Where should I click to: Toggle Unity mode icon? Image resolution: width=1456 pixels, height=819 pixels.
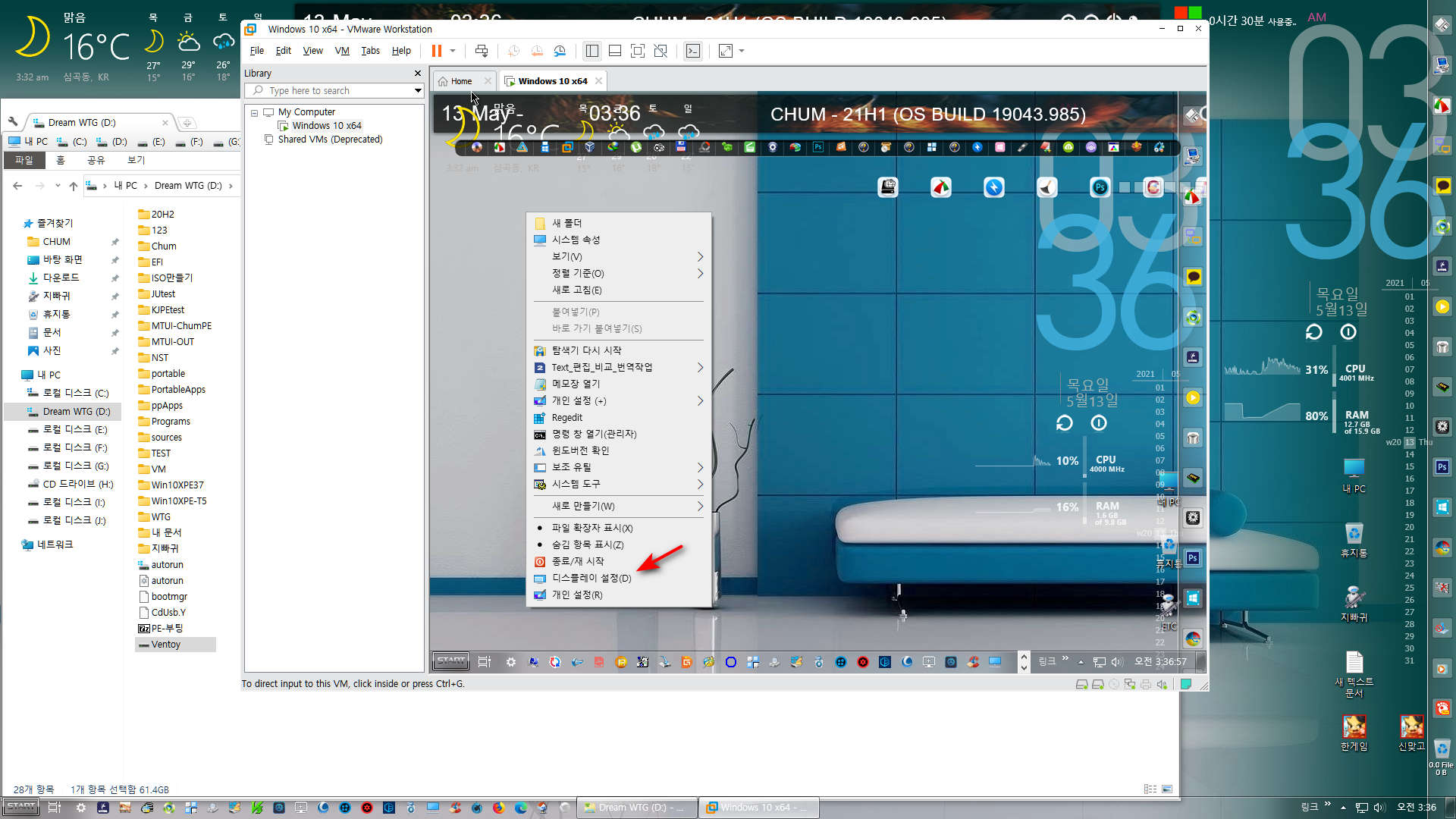(x=661, y=51)
